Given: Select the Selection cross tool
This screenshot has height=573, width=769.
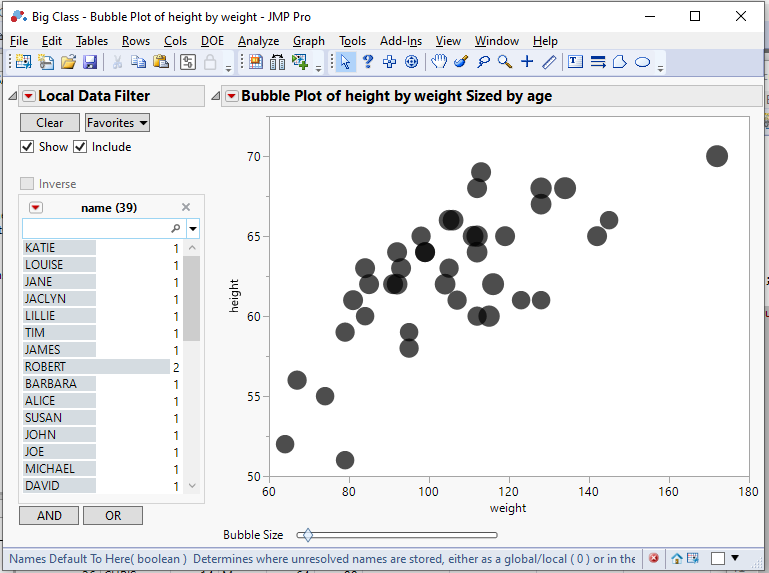Looking at the screenshot, I should pyautogui.click(x=390, y=62).
